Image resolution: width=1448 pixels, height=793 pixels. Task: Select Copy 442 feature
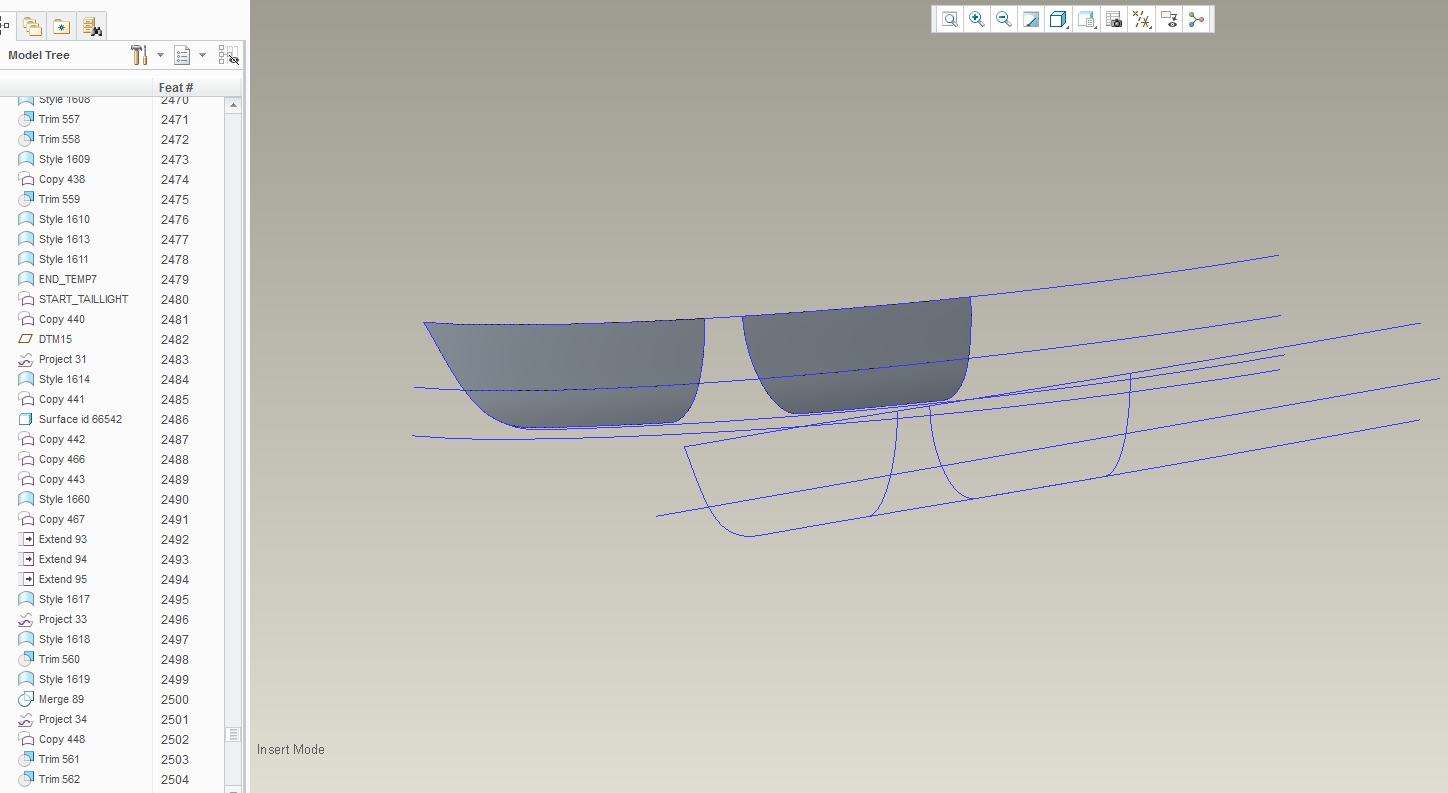tap(62, 439)
